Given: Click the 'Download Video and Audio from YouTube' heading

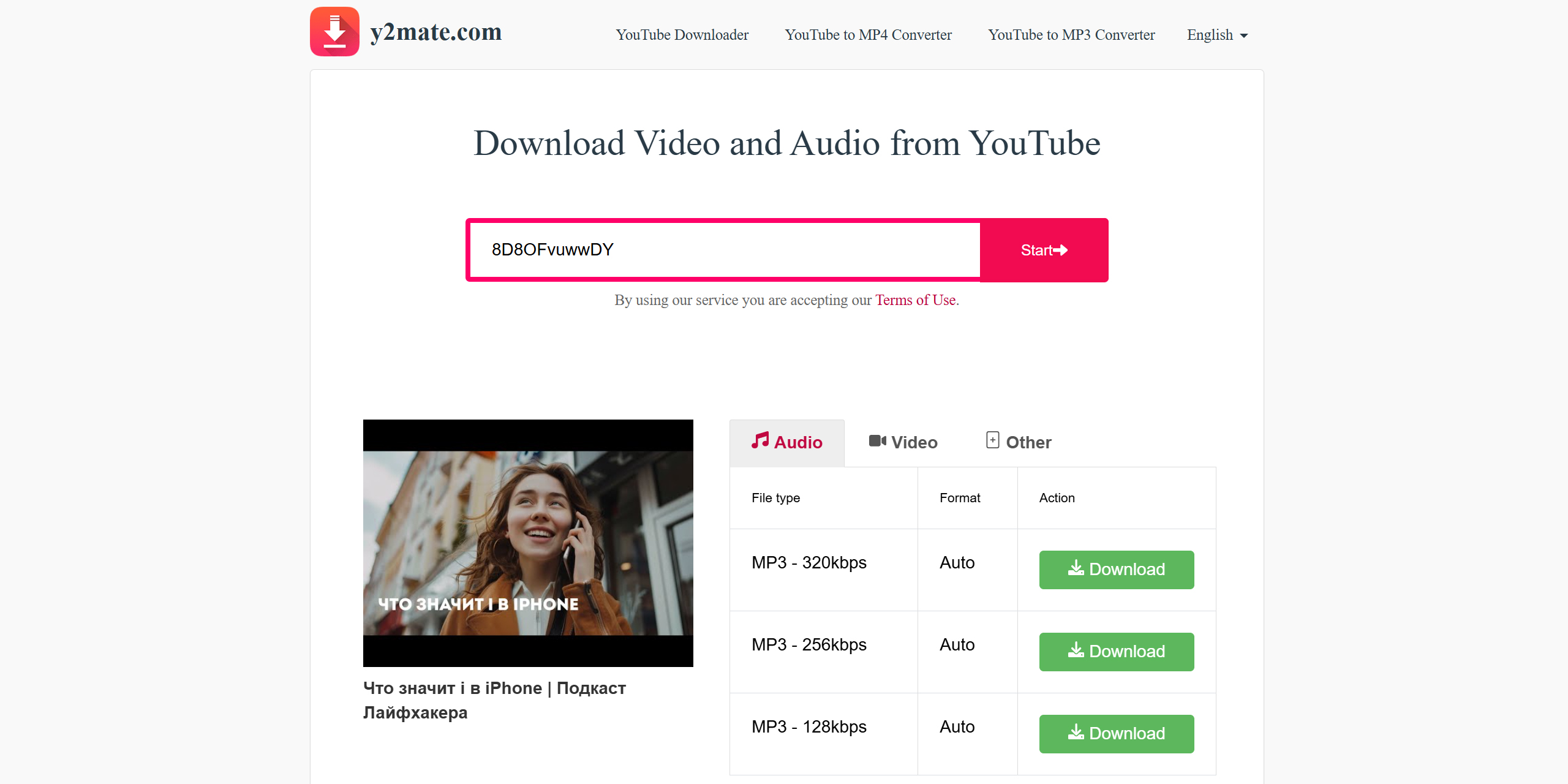Looking at the screenshot, I should point(787,143).
